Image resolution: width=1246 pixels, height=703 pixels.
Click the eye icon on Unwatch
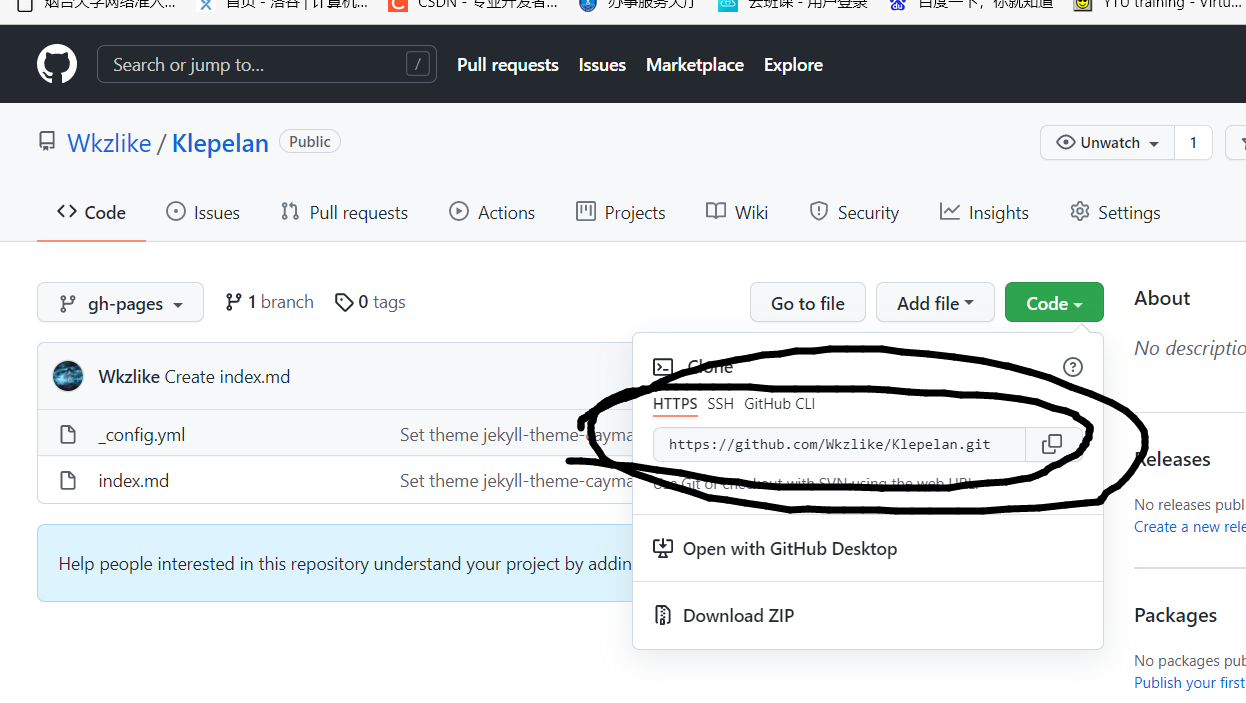pos(1066,143)
